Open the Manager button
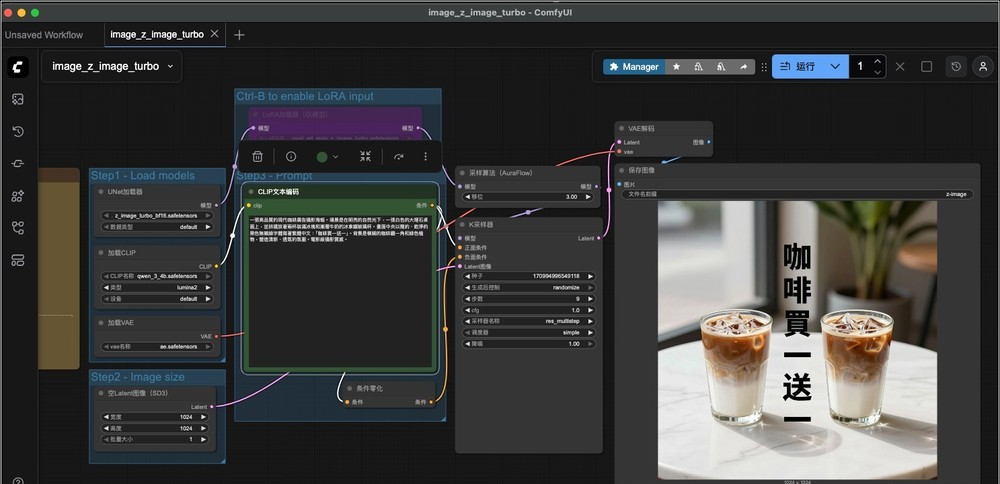 (632, 67)
